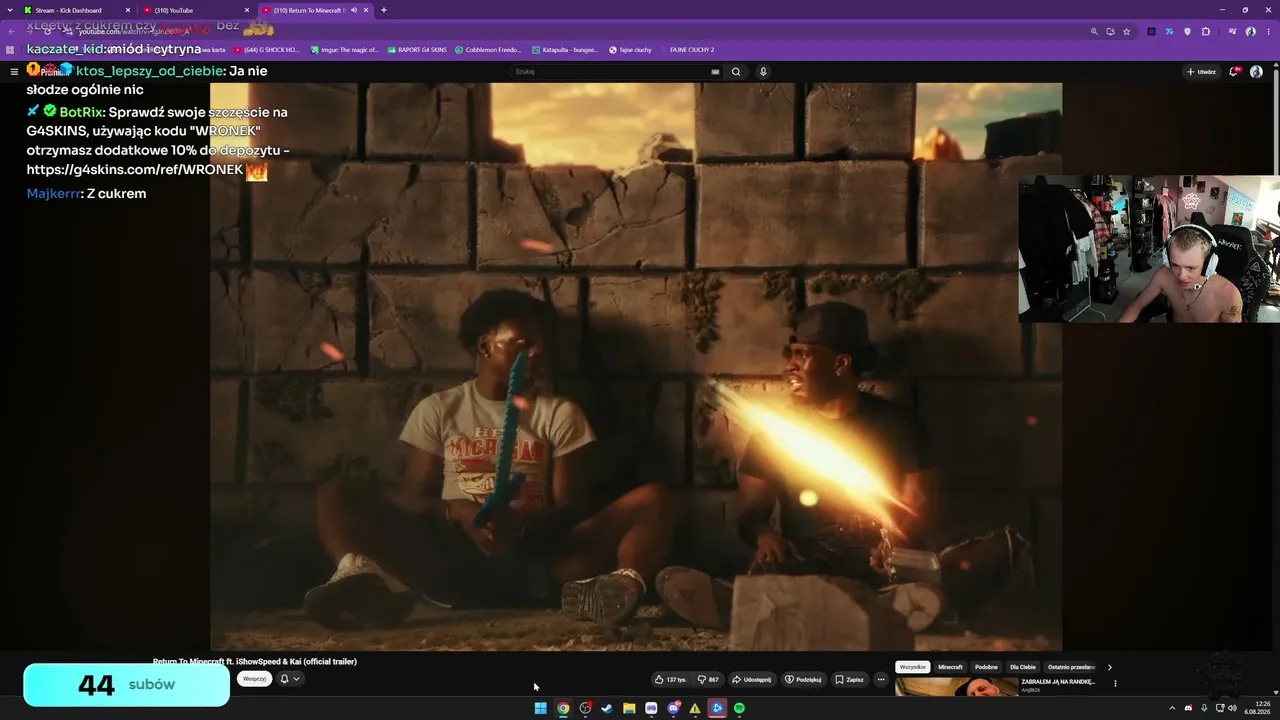Dislike the video with the thumbs-down button
This screenshot has height=720, width=1280.
point(708,679)
